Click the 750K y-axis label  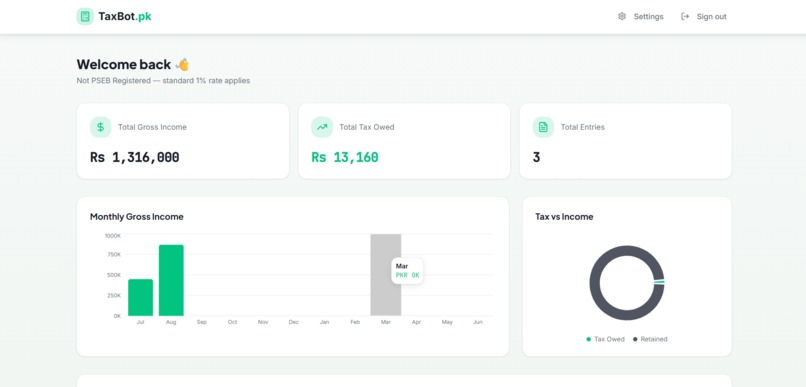pos(114,255)
